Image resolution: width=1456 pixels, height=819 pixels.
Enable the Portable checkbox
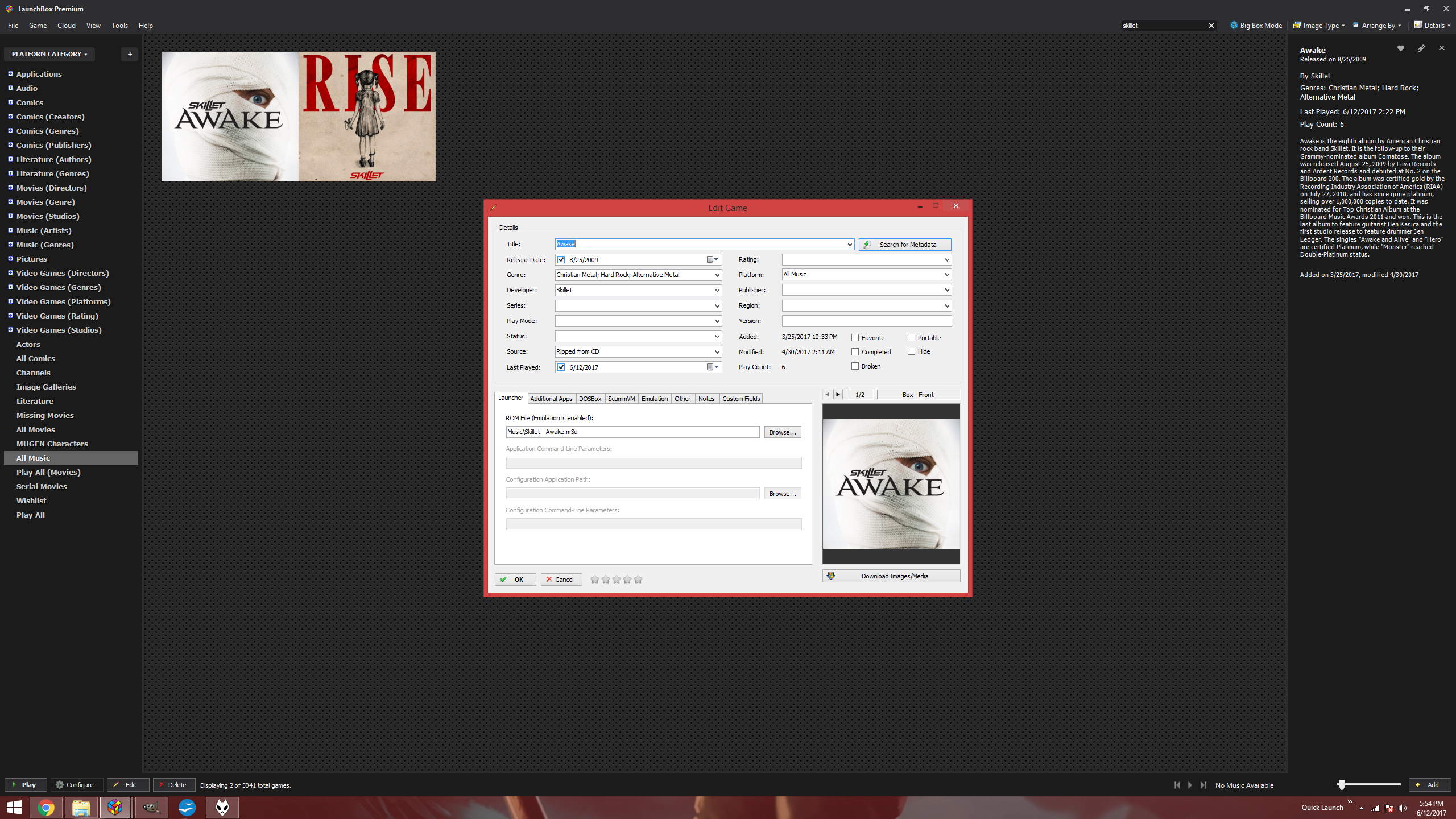point(911,338)
